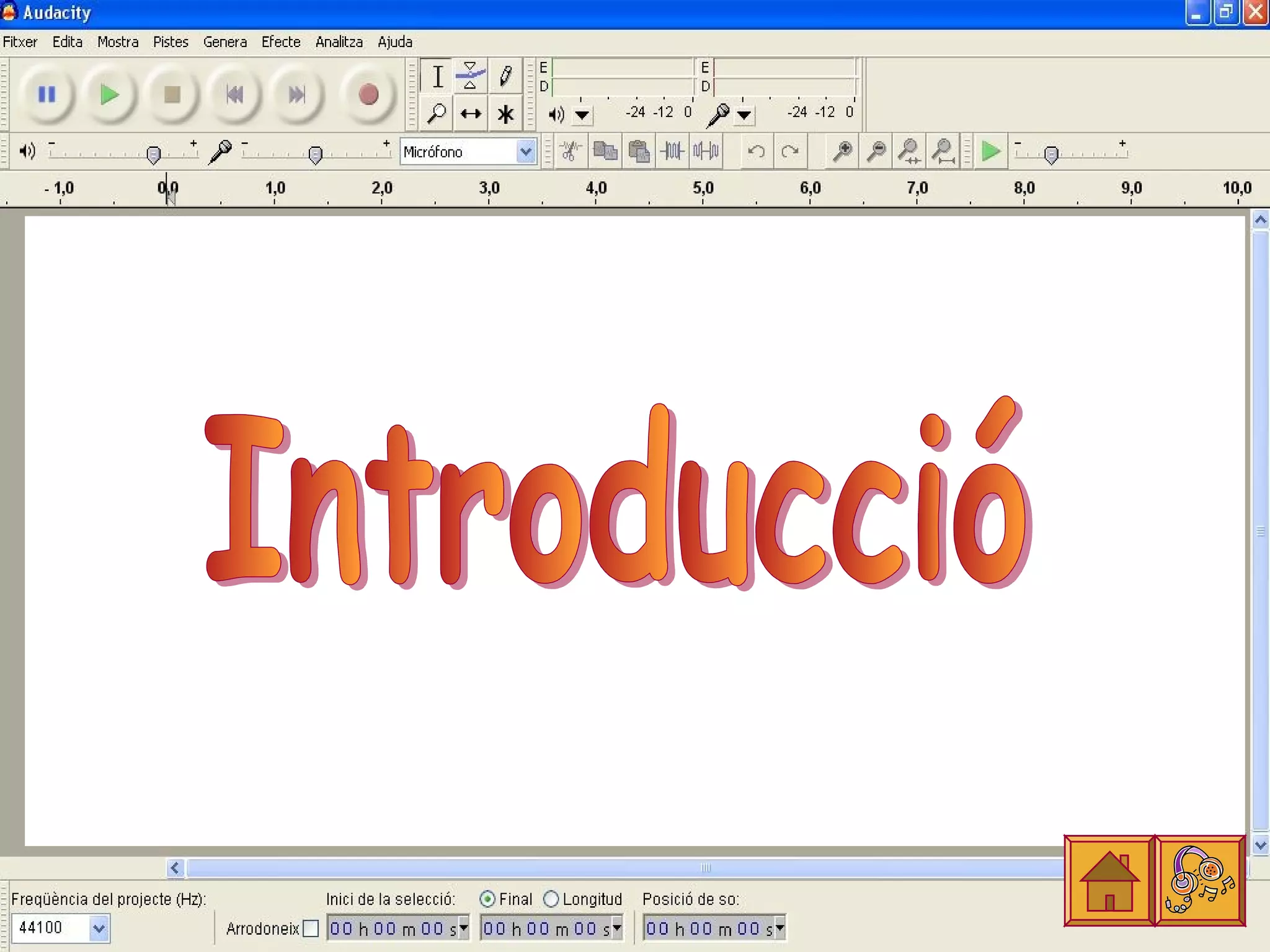Click the red Record button
Screen dimensions: 1270x952
pyautogui.click(x=368, y=95)
